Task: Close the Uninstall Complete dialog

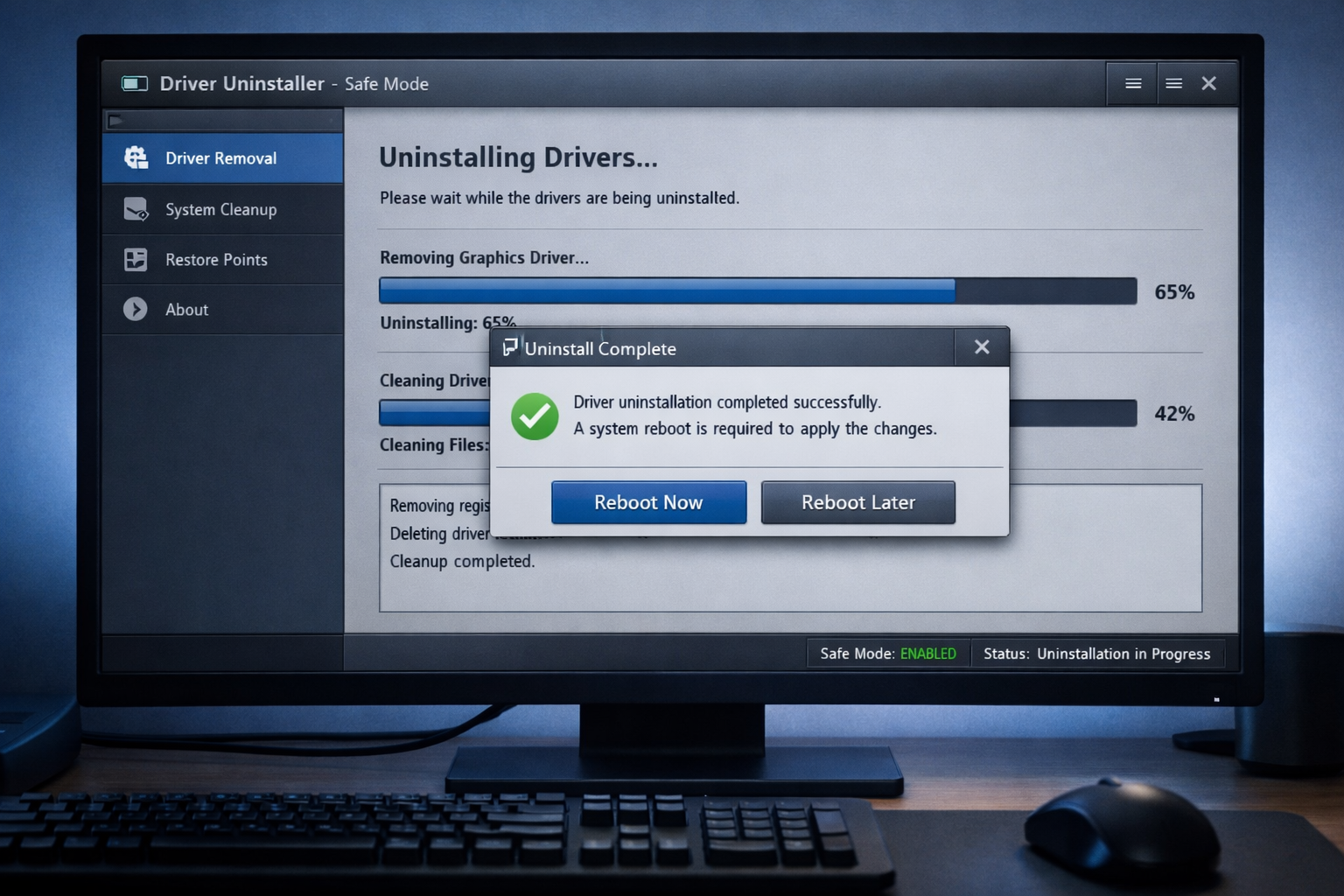Action: [982, 347]
